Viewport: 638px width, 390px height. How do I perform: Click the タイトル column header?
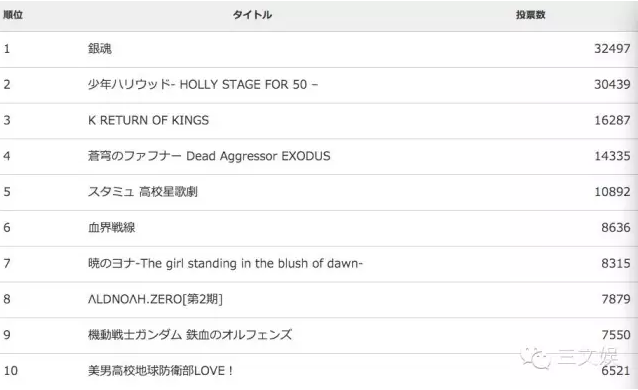click(x=252, y=15)
